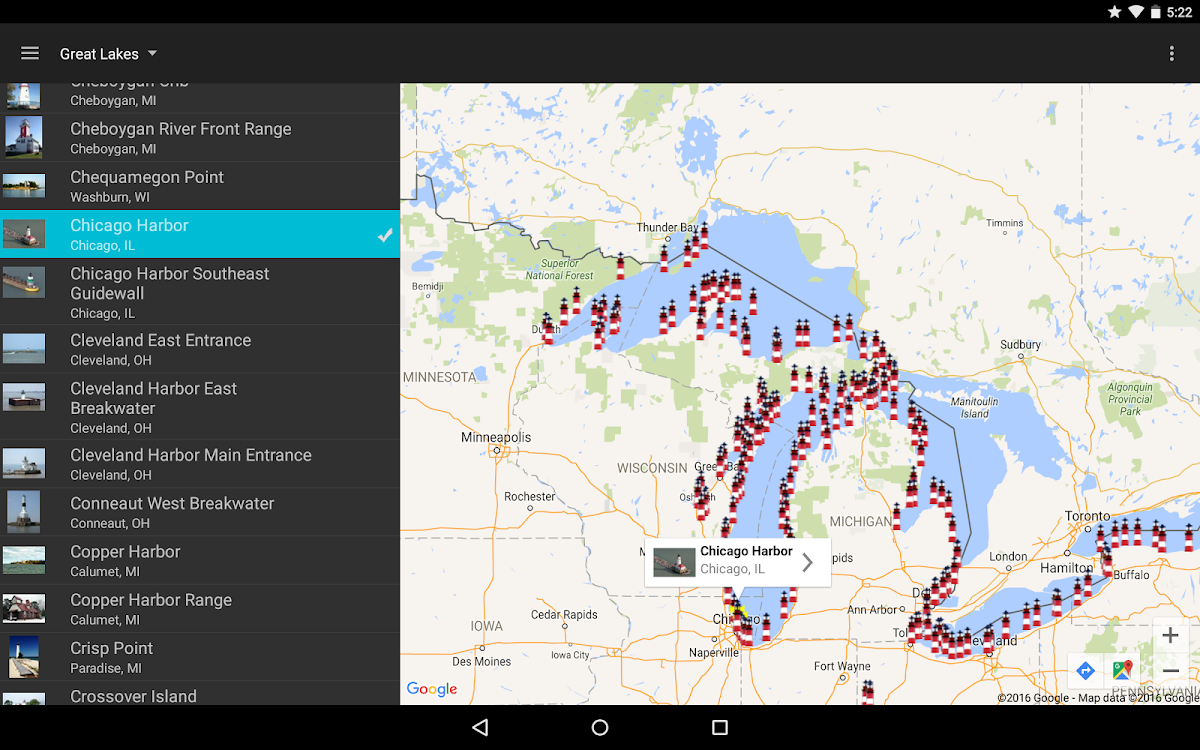Choose Copper Harbor Range in list
This screenshot has width=1200, height=750.
point(200,609)
